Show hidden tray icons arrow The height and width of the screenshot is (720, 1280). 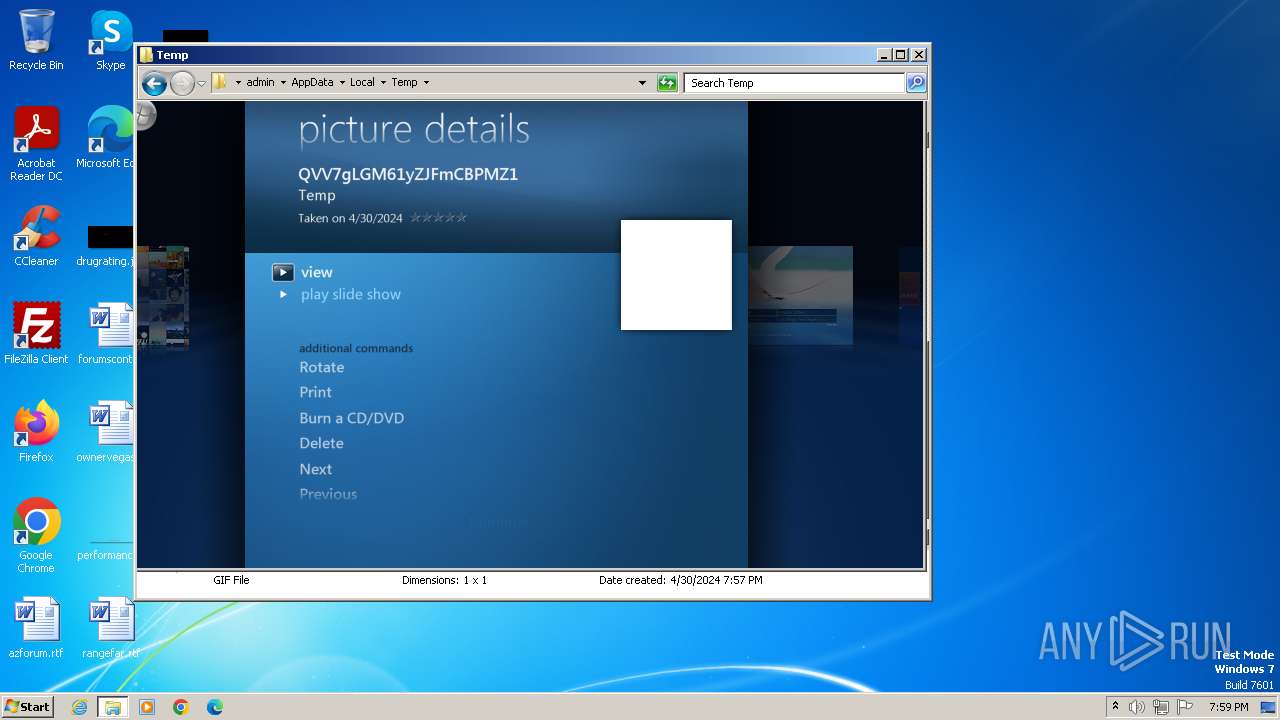pyautogui.click(x=1115, y=706)
